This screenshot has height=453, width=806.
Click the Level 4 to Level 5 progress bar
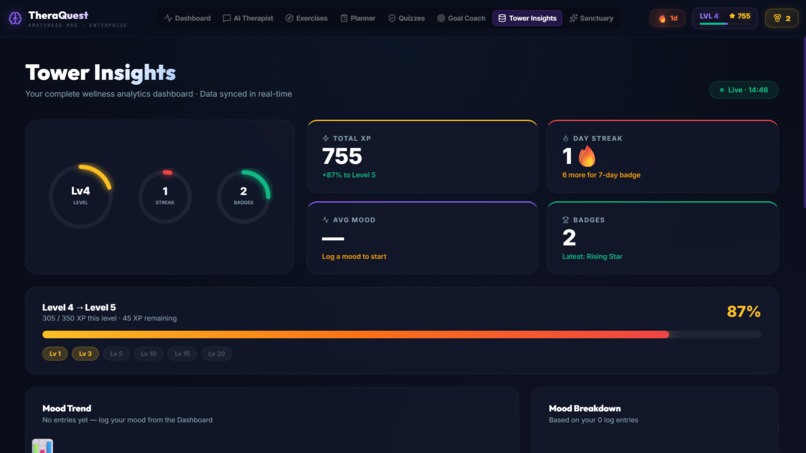401,334
